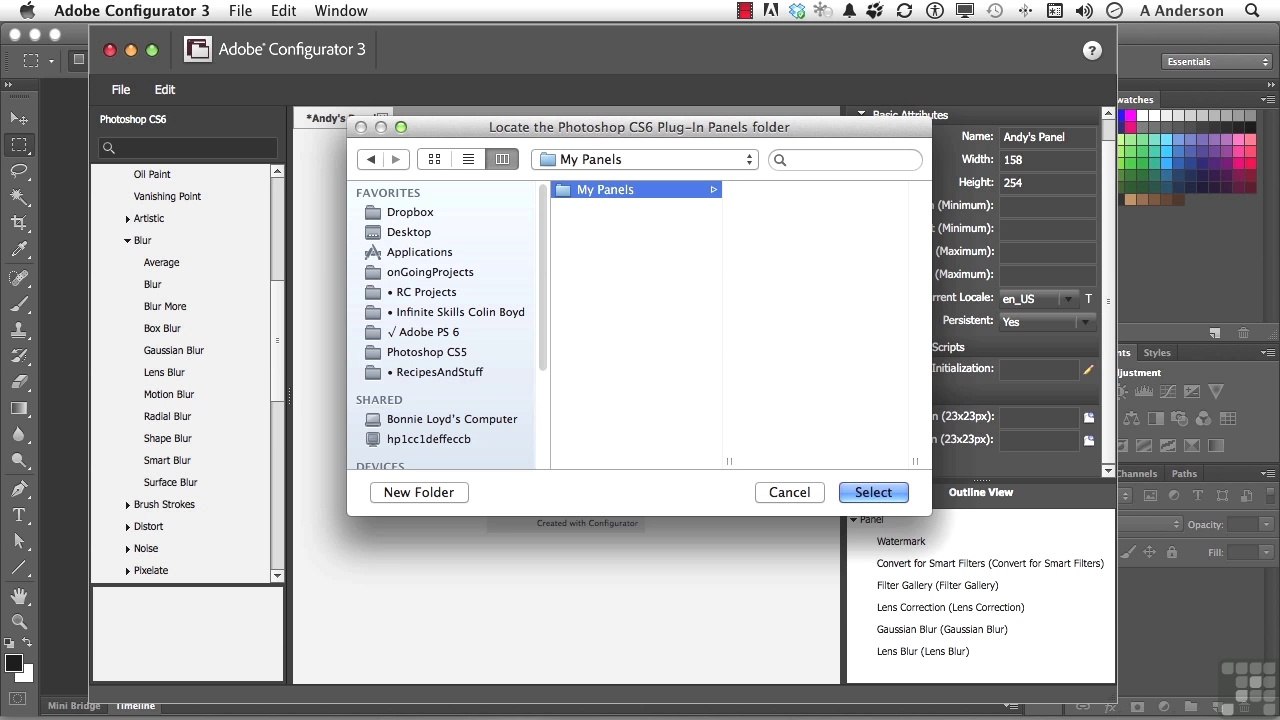Select the Healing Brush tool
The image size is (1280, 720).
coord(19,277)
